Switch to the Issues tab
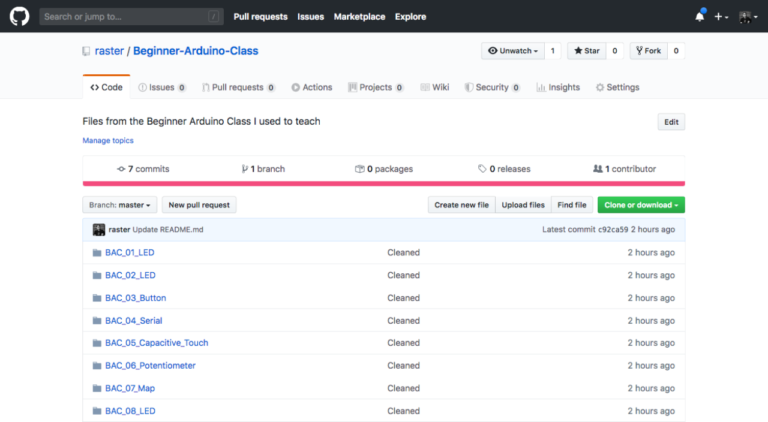This screenshot has height=422, width=768. 161,88
